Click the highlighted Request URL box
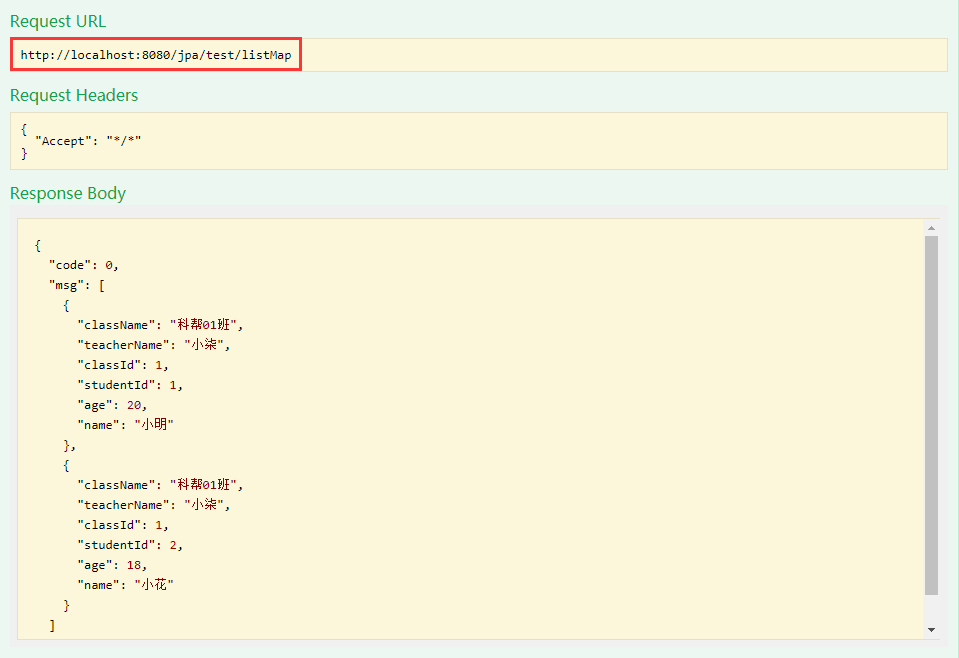 pos(155,54)
